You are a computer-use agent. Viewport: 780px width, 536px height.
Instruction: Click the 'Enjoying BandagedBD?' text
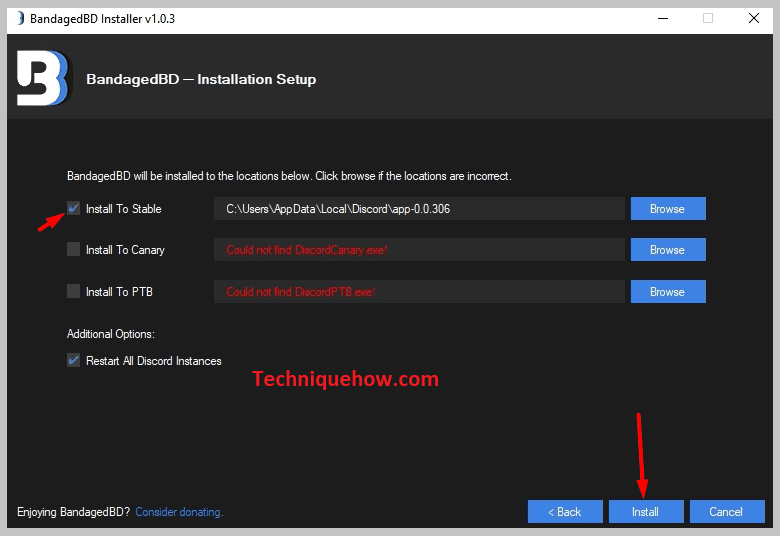[x=74, y=512]
